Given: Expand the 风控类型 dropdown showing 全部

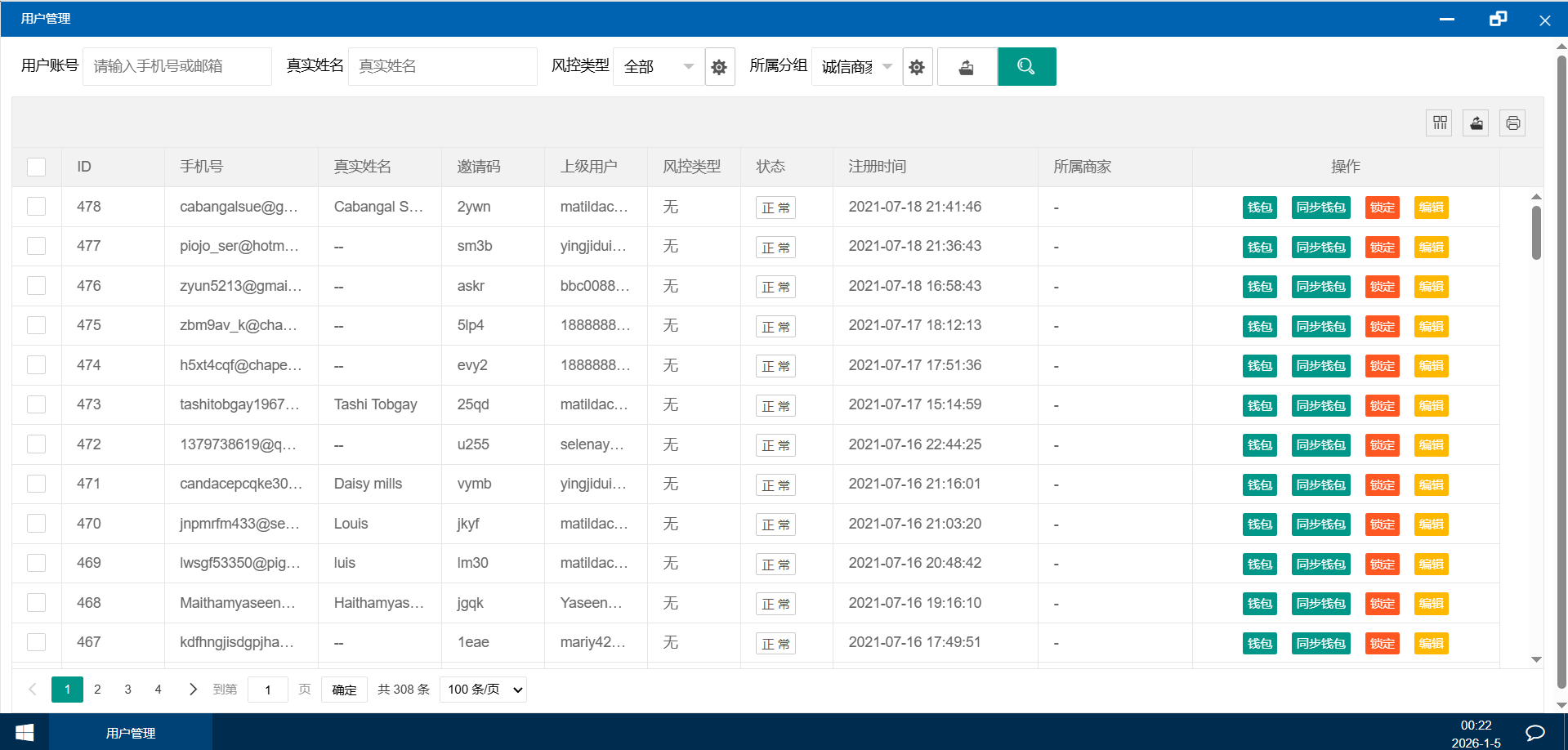Looking at the screenshot, I should (x=659, y=67).
